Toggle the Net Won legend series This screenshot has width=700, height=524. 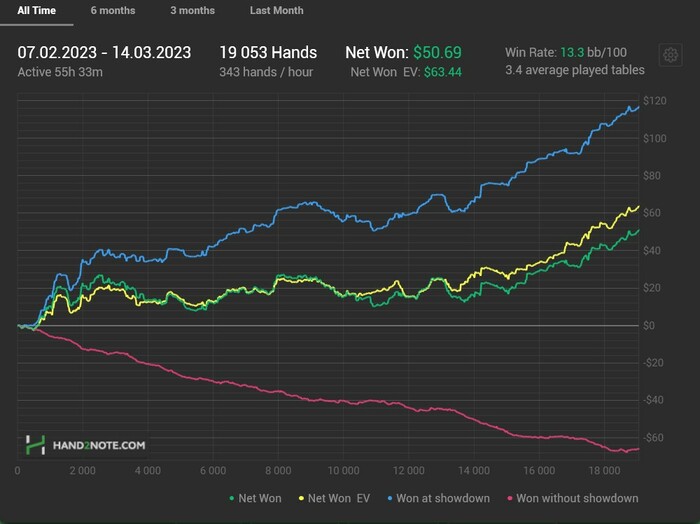click(x=255, y=498)
